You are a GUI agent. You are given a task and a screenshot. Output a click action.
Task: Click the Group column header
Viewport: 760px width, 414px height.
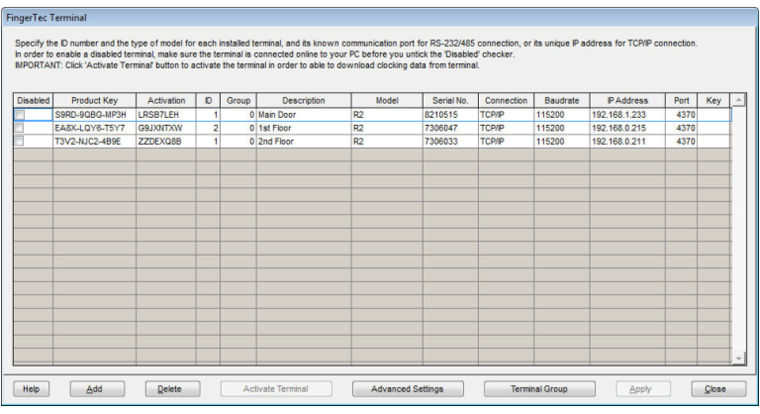point(238,100)
